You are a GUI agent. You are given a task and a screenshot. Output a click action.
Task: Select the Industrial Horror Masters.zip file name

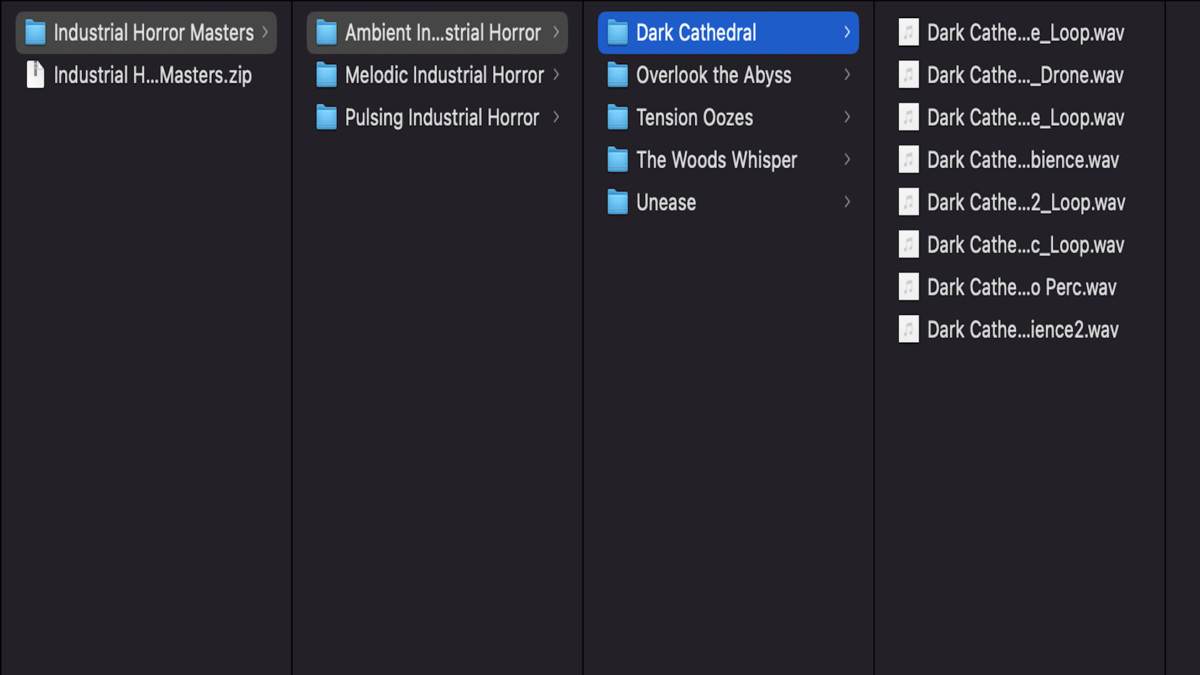pos(153,75)
